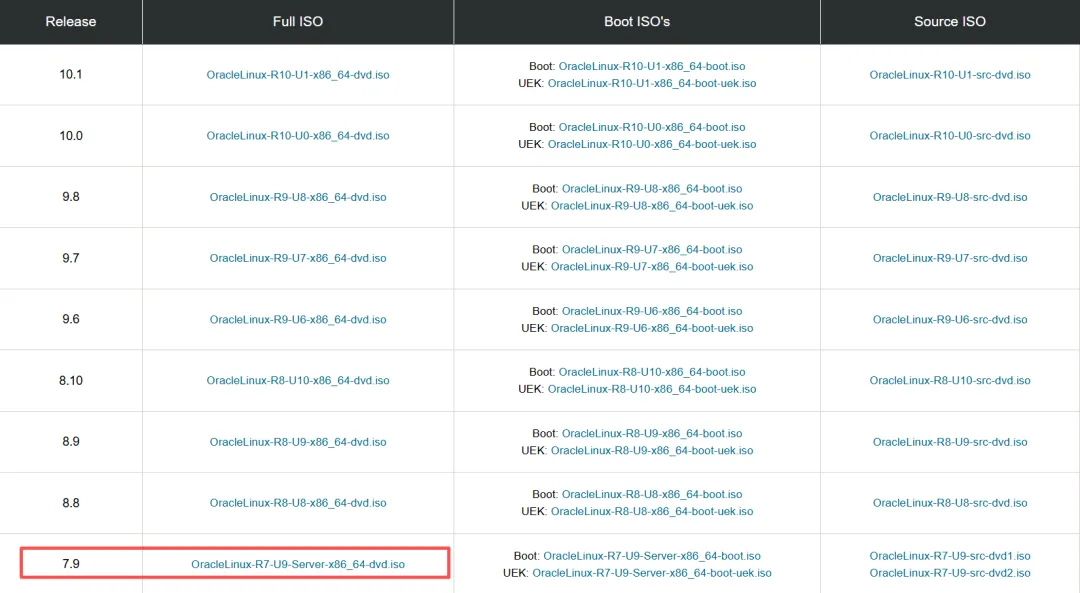Select the release cell 10.1
This screenshot has height=593, width=1080.
pyautogui.click(x=71, y=74)
